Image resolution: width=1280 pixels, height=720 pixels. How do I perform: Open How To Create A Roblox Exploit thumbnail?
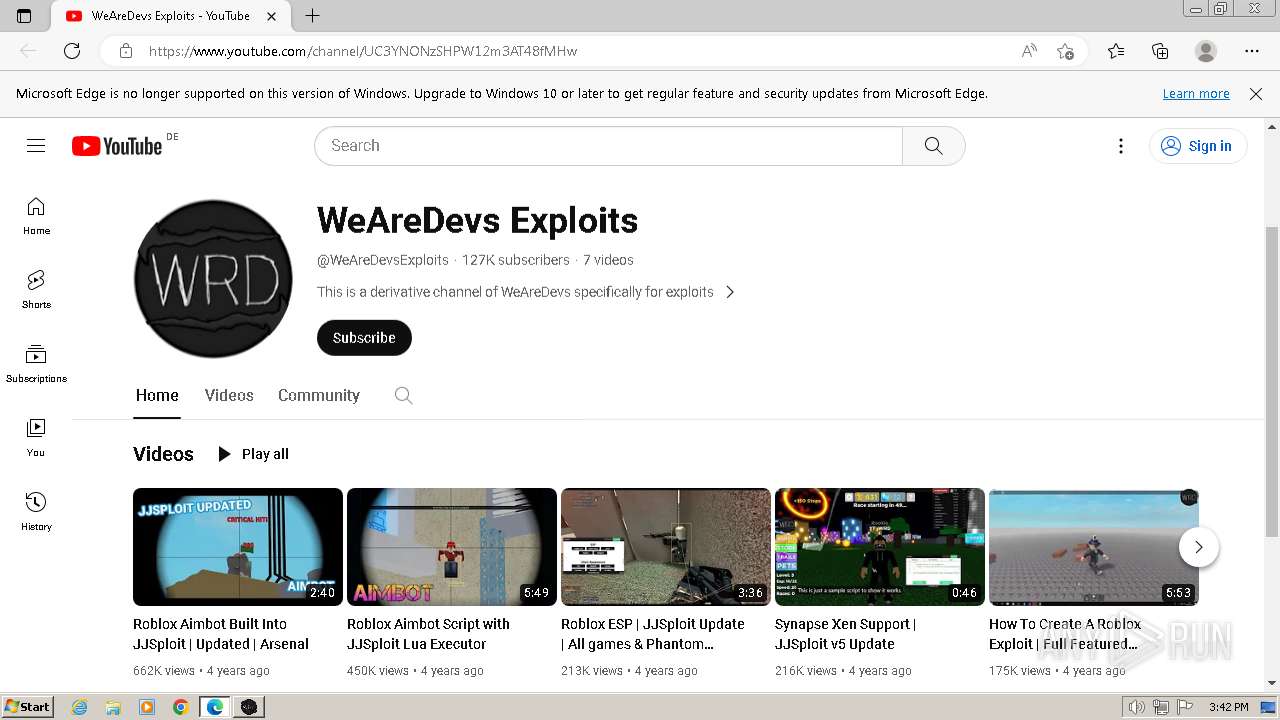1094,547
